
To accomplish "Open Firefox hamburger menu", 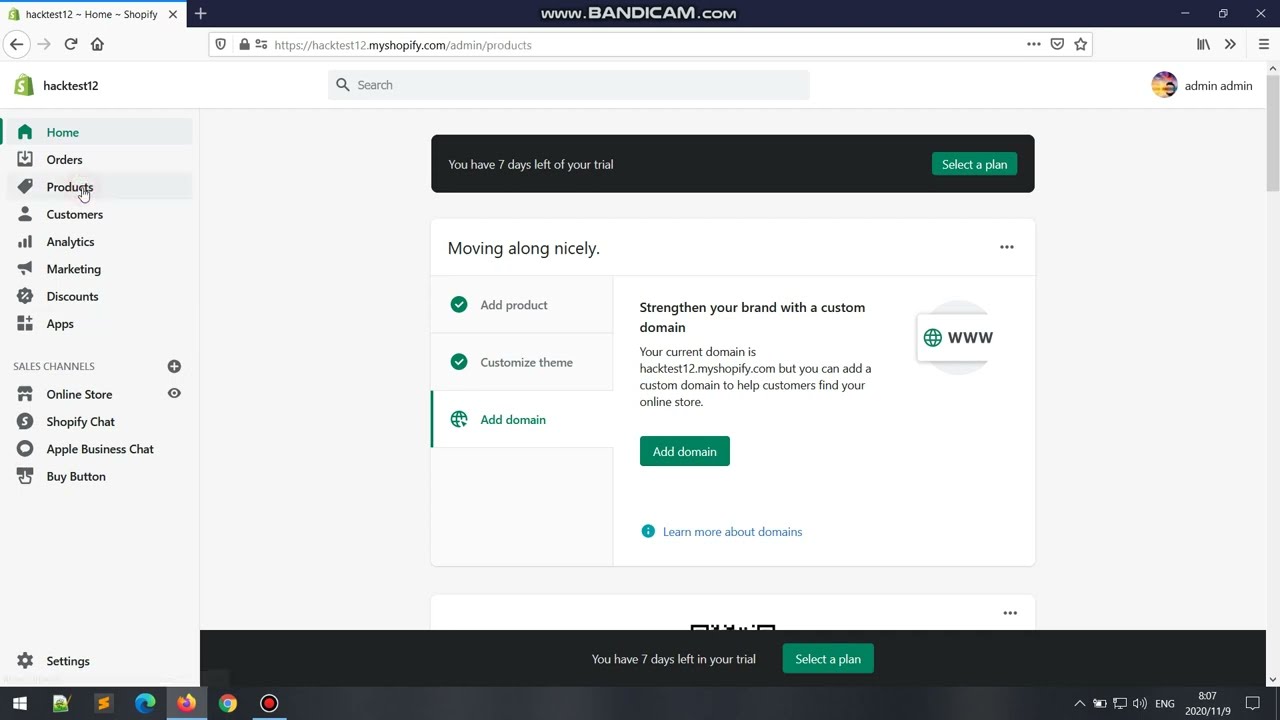I will [x=1264, y=44].
